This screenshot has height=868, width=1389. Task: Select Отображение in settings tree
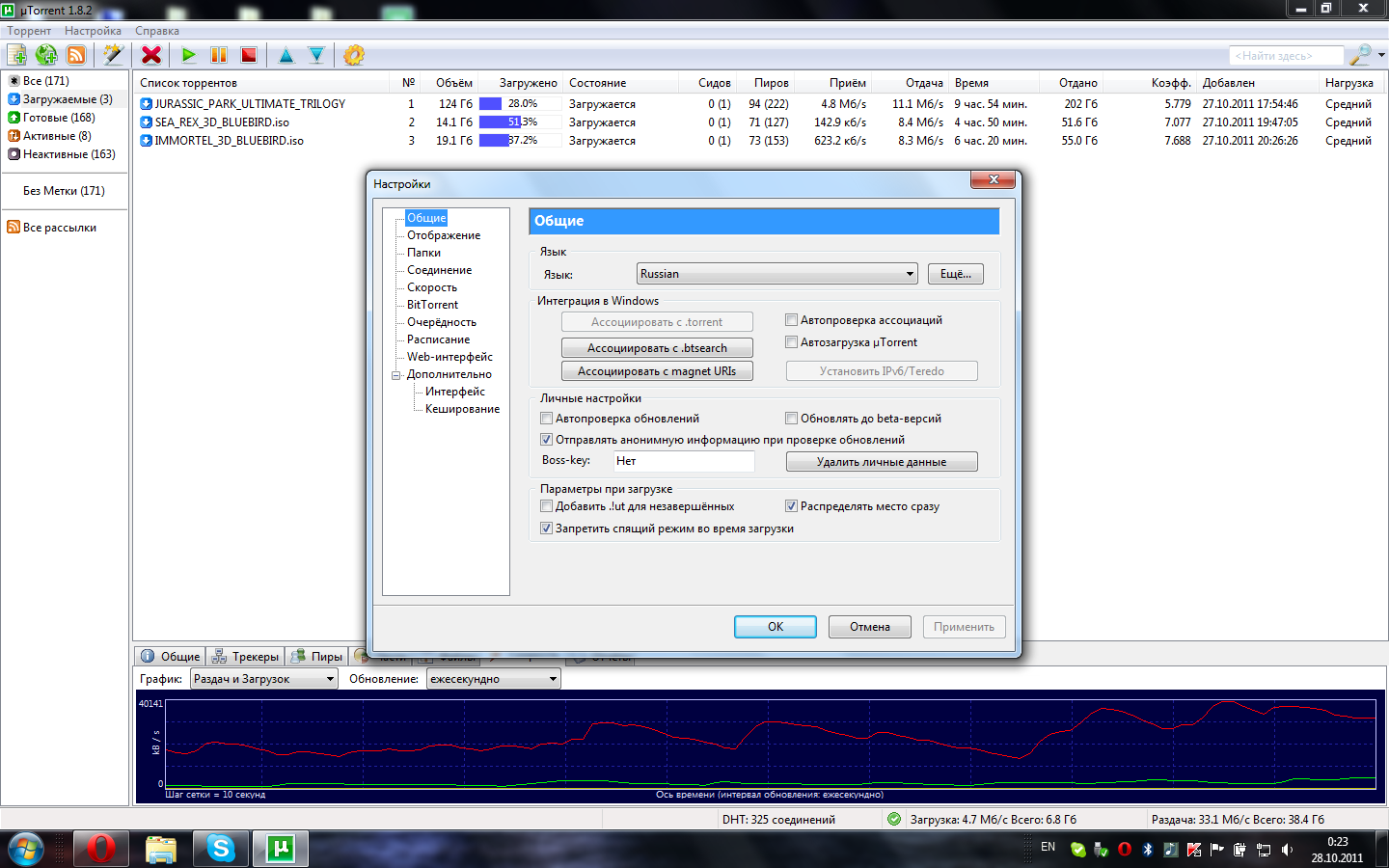tap(444, 235)
